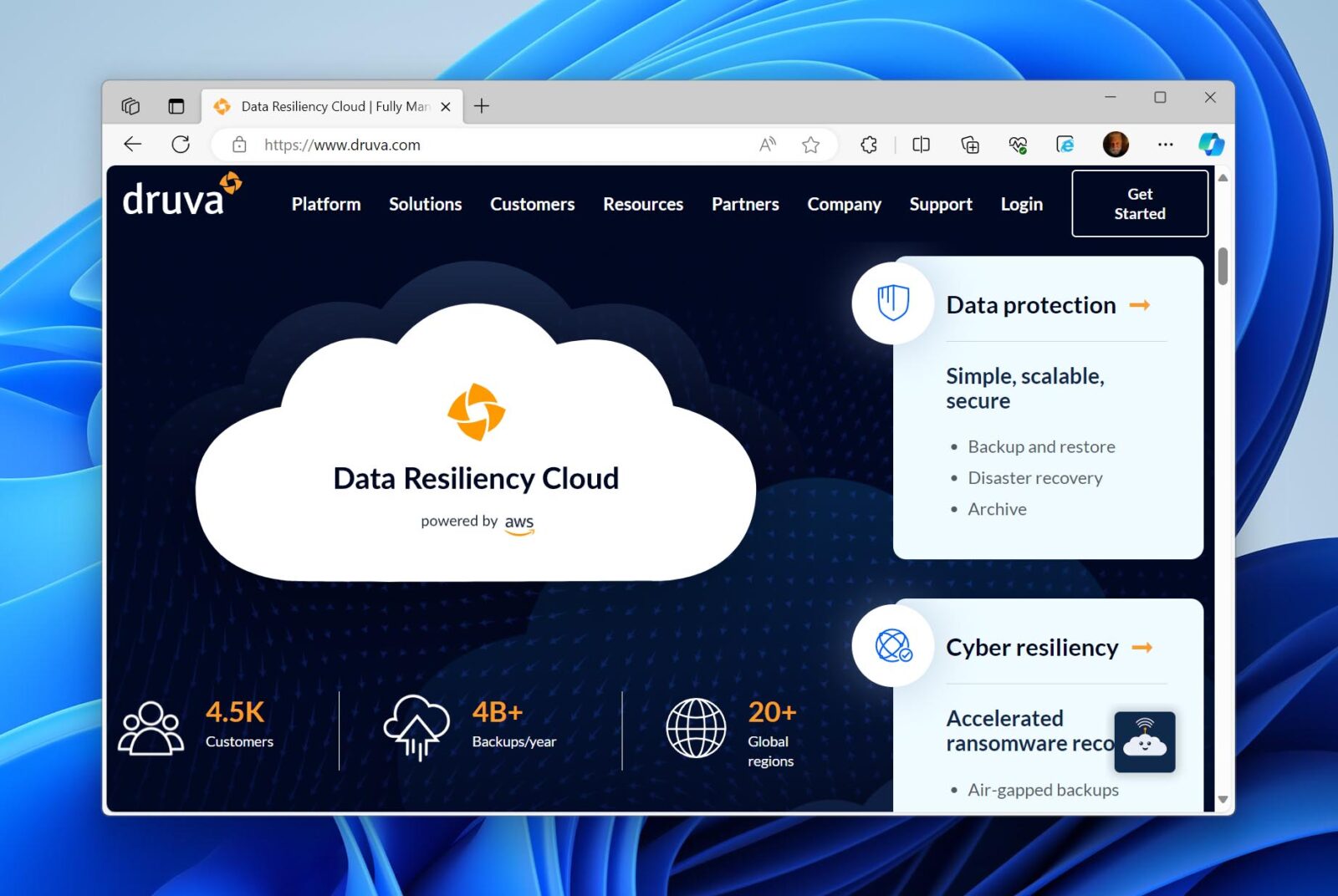Open the browser extensions puzzle icon
This screenshot has width=1338, height=896.
[868, 144]
